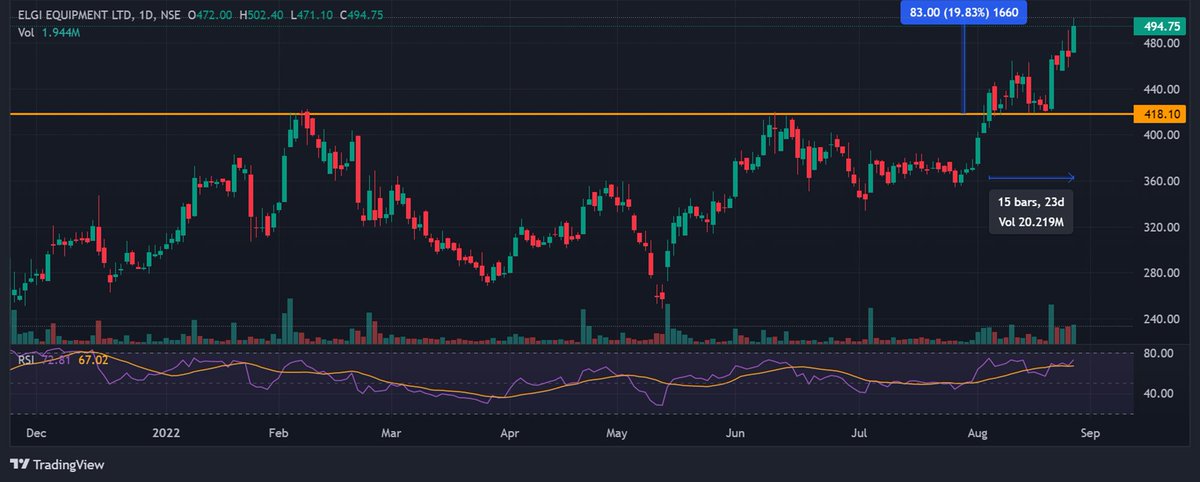Click the Jun label on time axis
Image resolution: width=1200 pixels, height=482 pixels.
click(736, 434)
